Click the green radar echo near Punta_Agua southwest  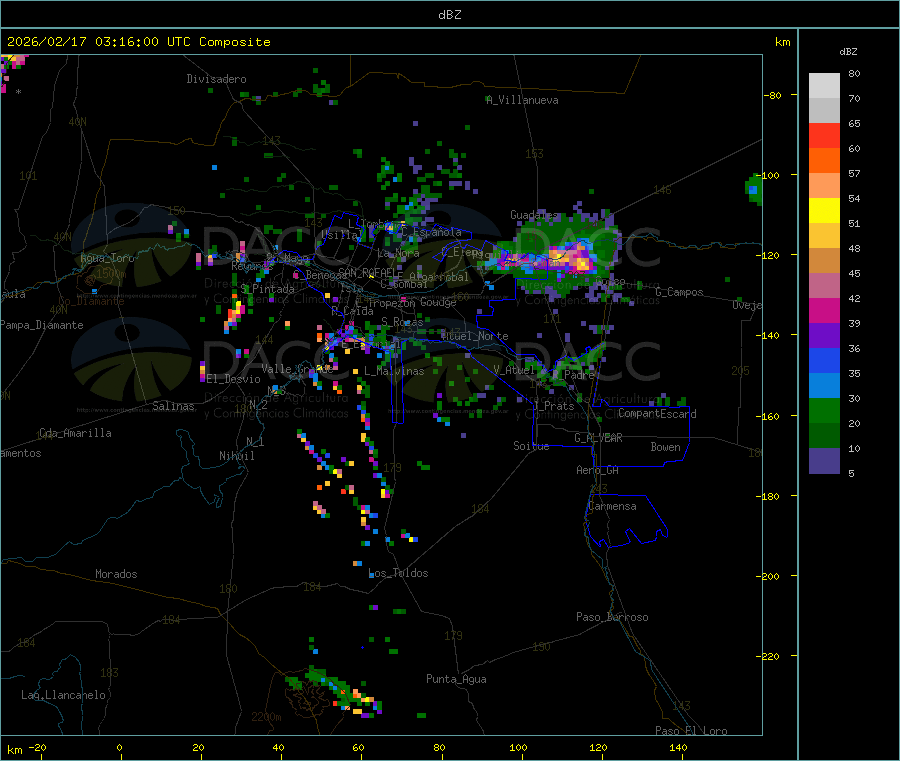[334, 692]
